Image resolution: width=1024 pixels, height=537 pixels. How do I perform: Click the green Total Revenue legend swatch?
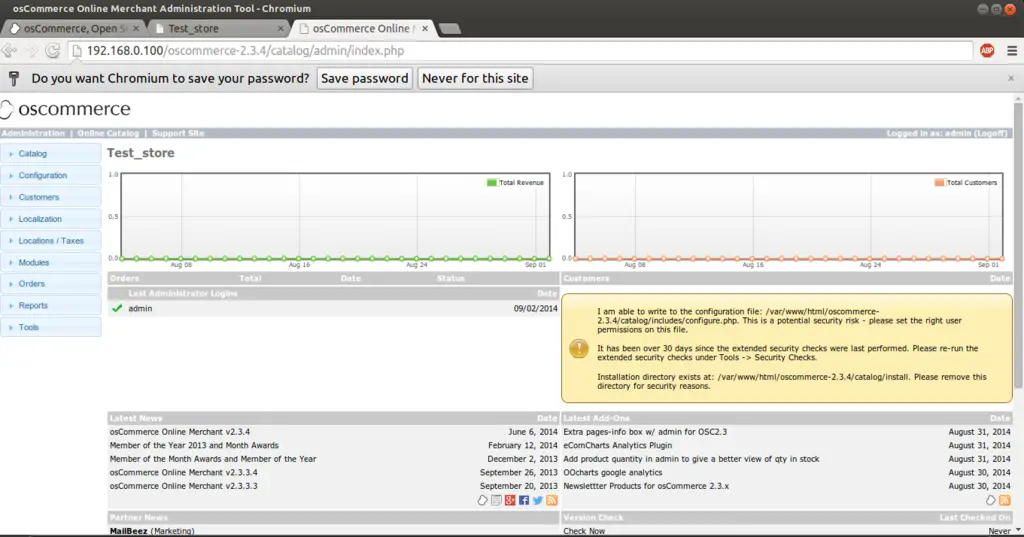[492, 183]
